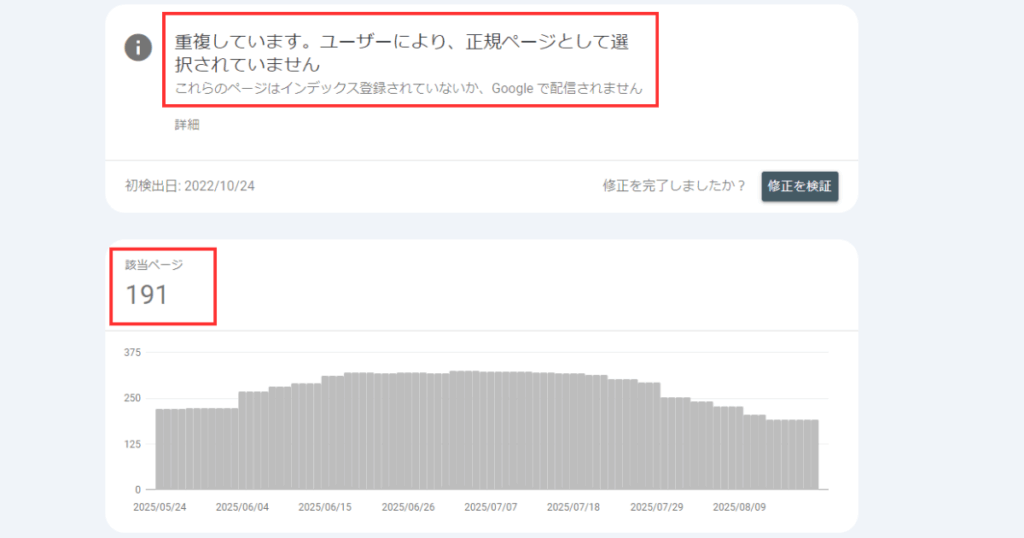Click the 2025/07/07 date on chart axis
Screen dimensions: 1024x538
click(491, 507)
